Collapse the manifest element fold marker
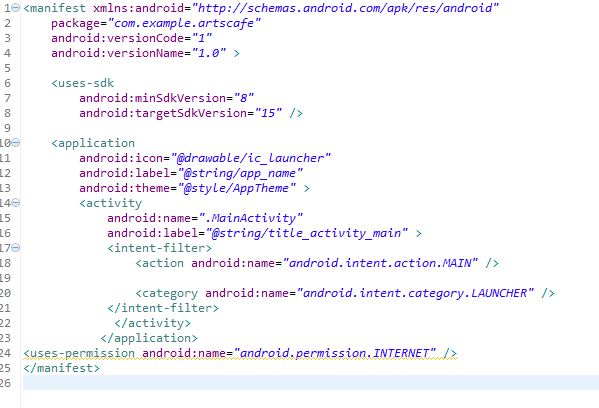The height and width of the screenshot is (408, 599). tap(16, 8)
